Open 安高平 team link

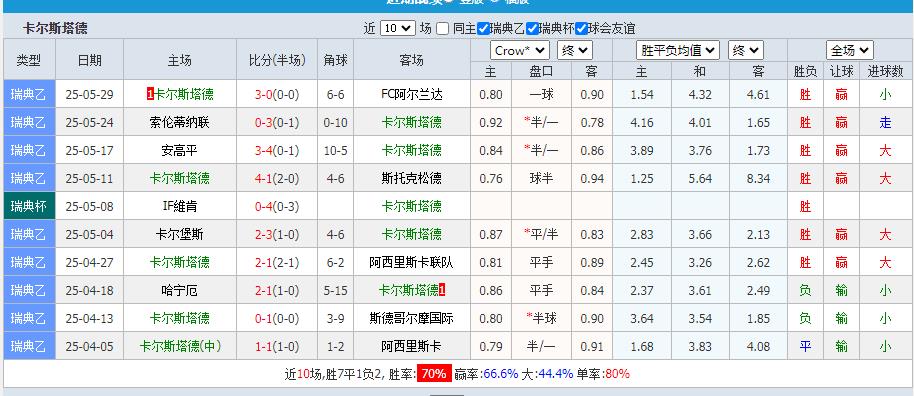point(179,150)
